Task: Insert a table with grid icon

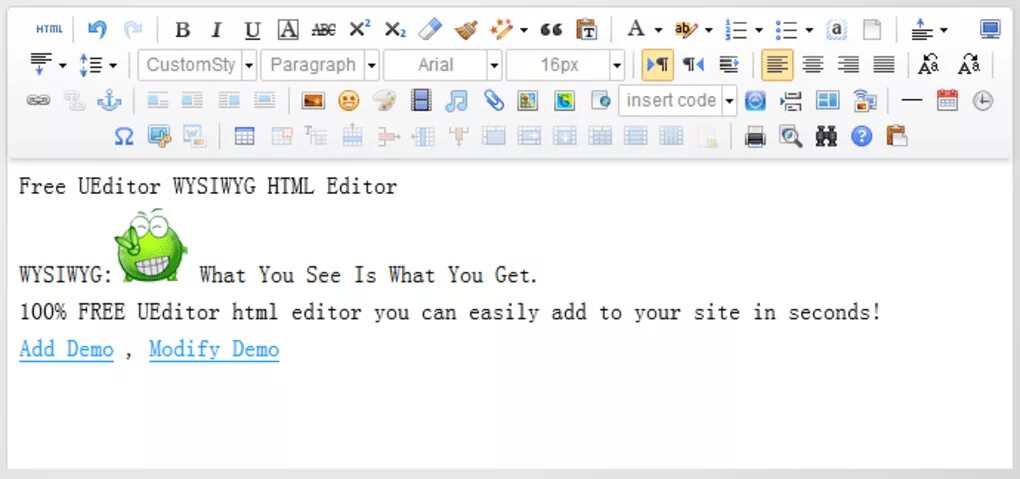Action: point(245,136)
